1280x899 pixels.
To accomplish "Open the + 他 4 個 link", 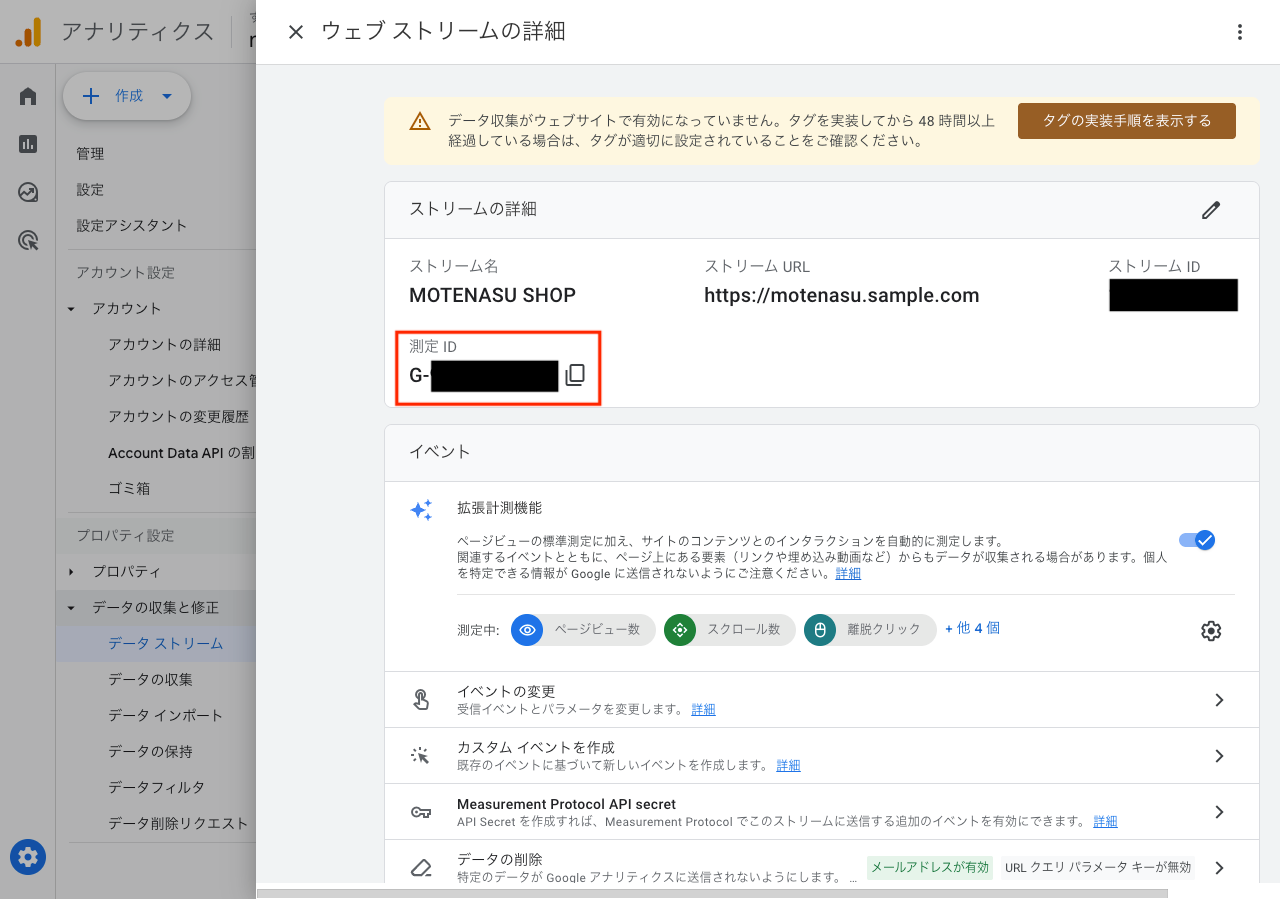I will (971, 630).
